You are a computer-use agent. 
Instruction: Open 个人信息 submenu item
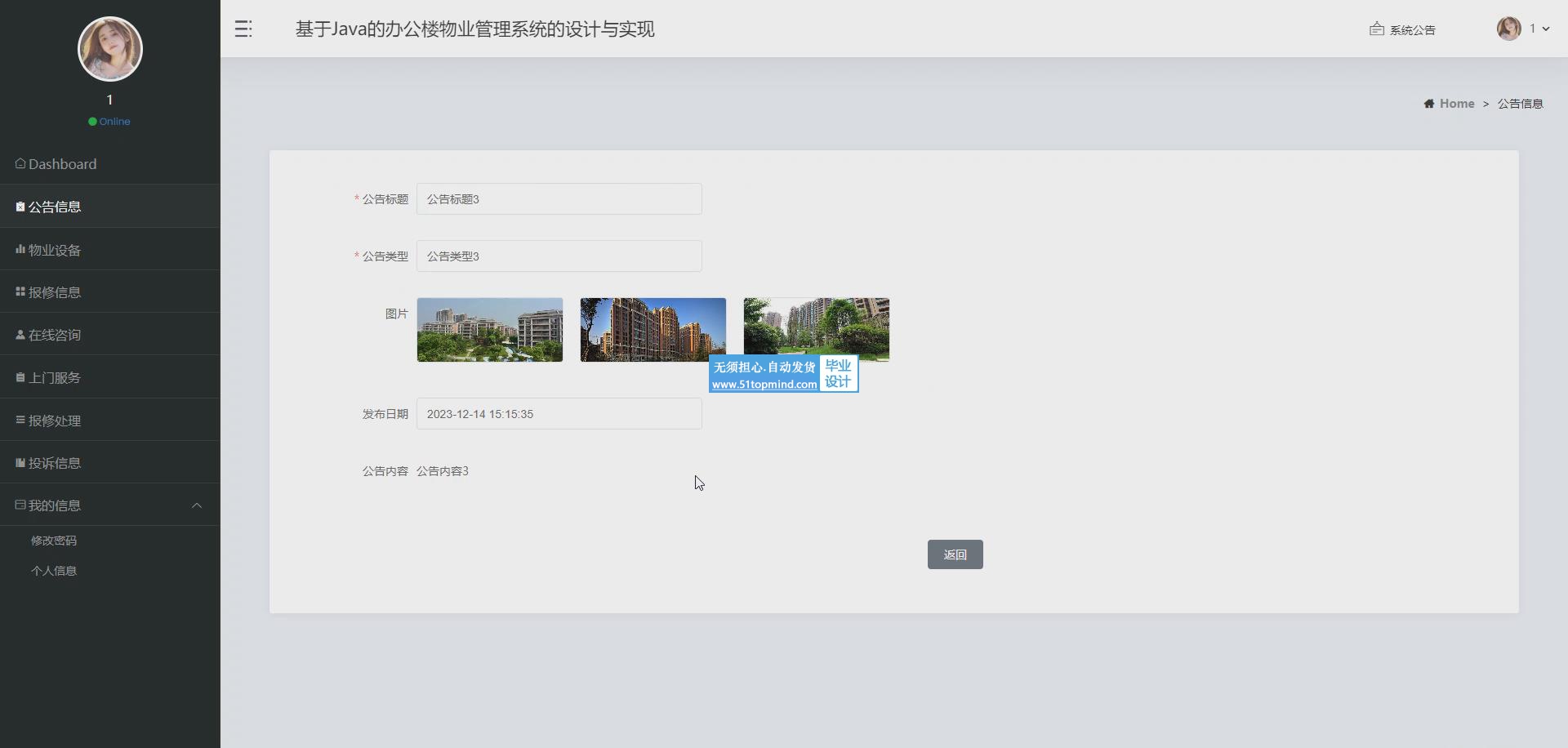click(54, 571)
